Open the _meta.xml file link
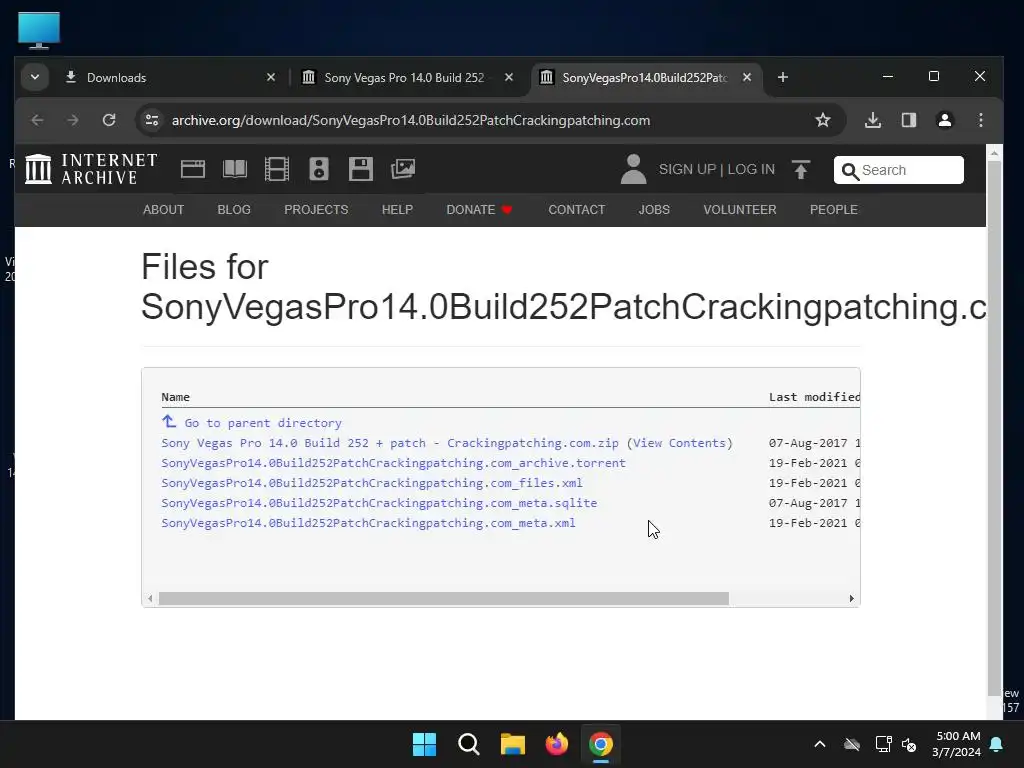Viewport: 1024px width, 768px height. coord(368,523)
